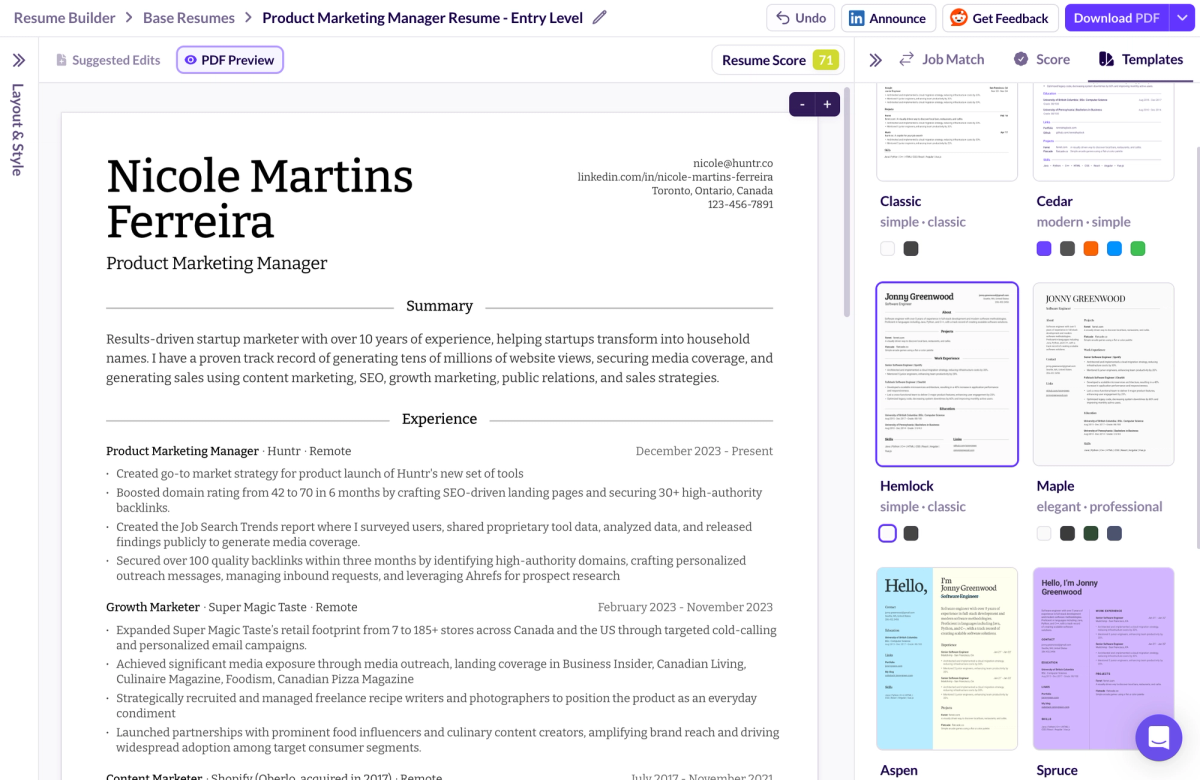Screen dimensions: 1200x780
Task: Expand the Layout & Style sidebar chevrons
Action: coord(18,60)
